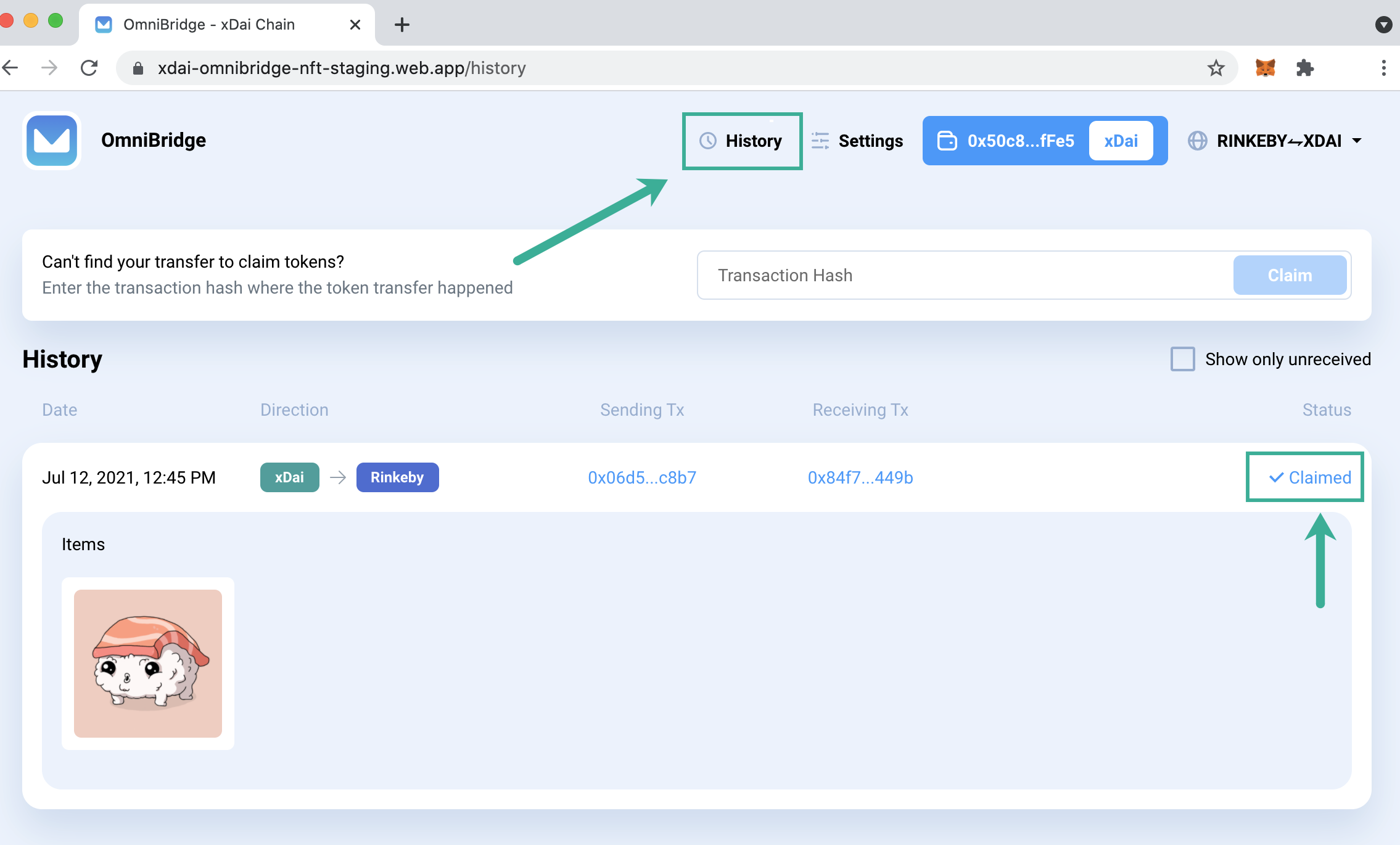Open the extensions puzzle icon
The height and width of the screenshot is (845, 1400).
[1304, 68]
